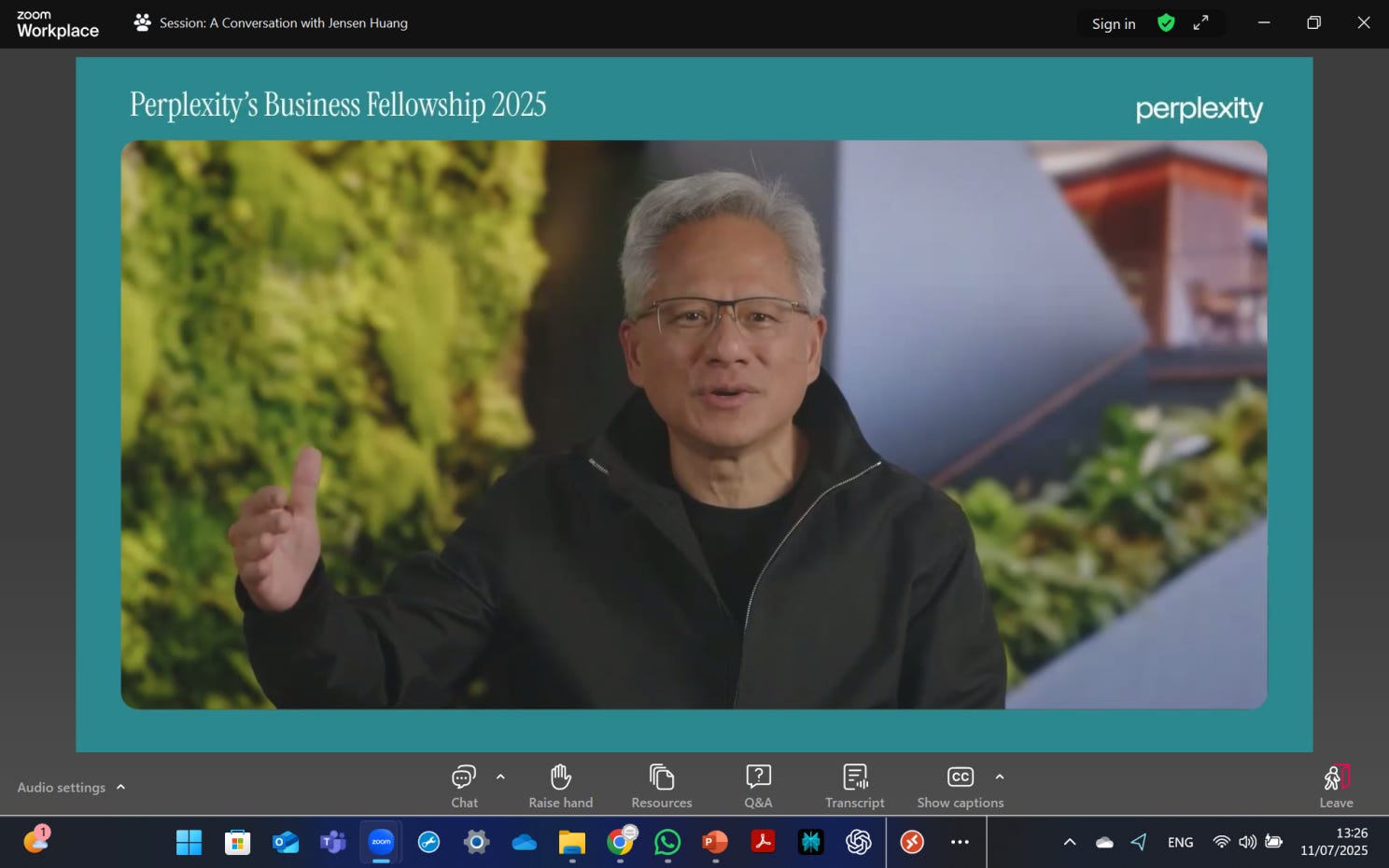Open the clock and calendar at 13:26
1389x868 pixels.
click(1334, 842)
